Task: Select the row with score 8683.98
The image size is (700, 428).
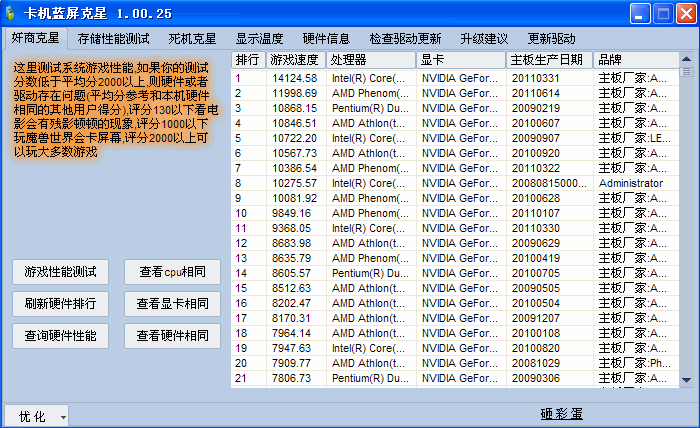Action: [x=455, y=243]
